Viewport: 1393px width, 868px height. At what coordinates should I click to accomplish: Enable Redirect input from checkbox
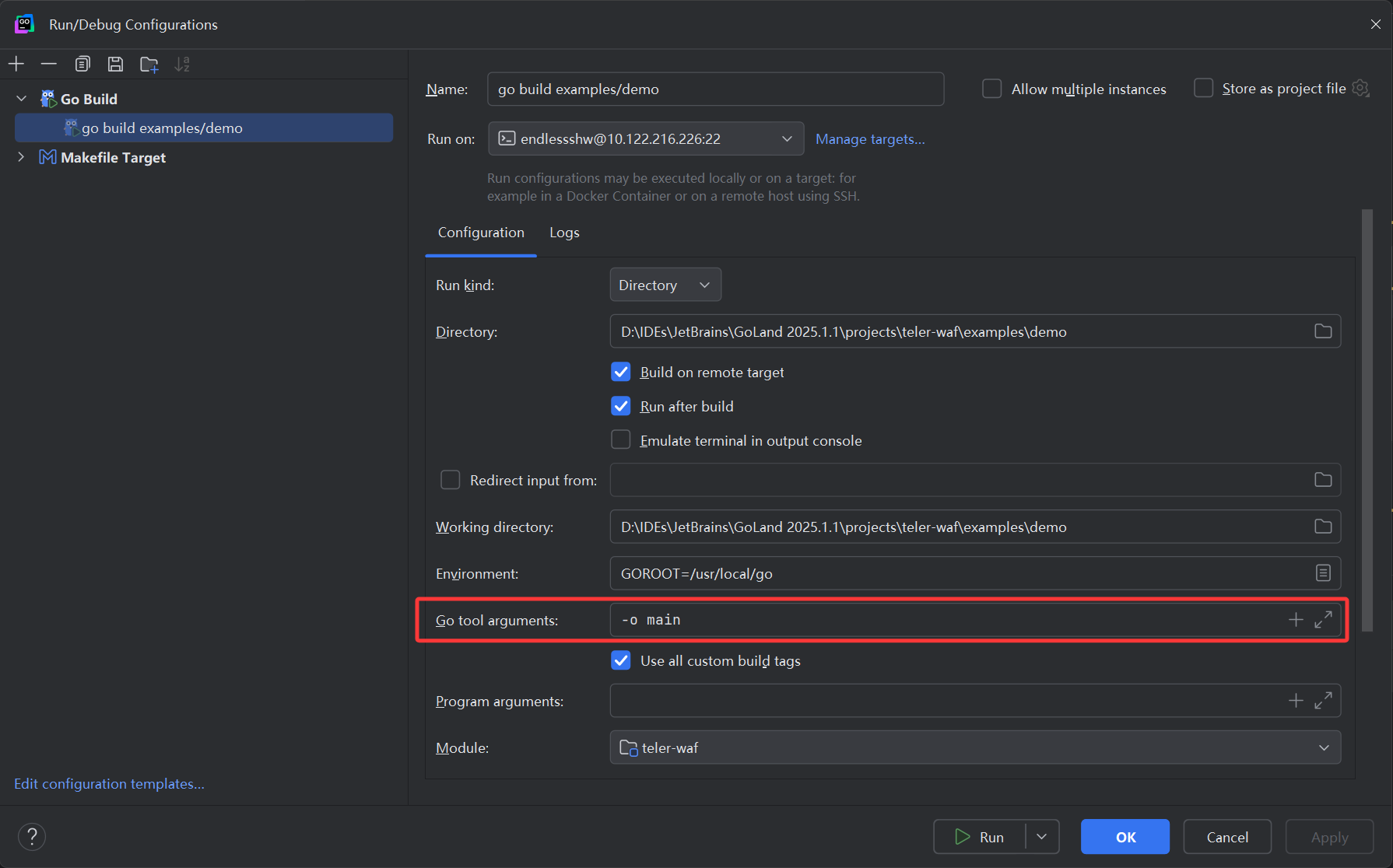[x=450, y=480]
